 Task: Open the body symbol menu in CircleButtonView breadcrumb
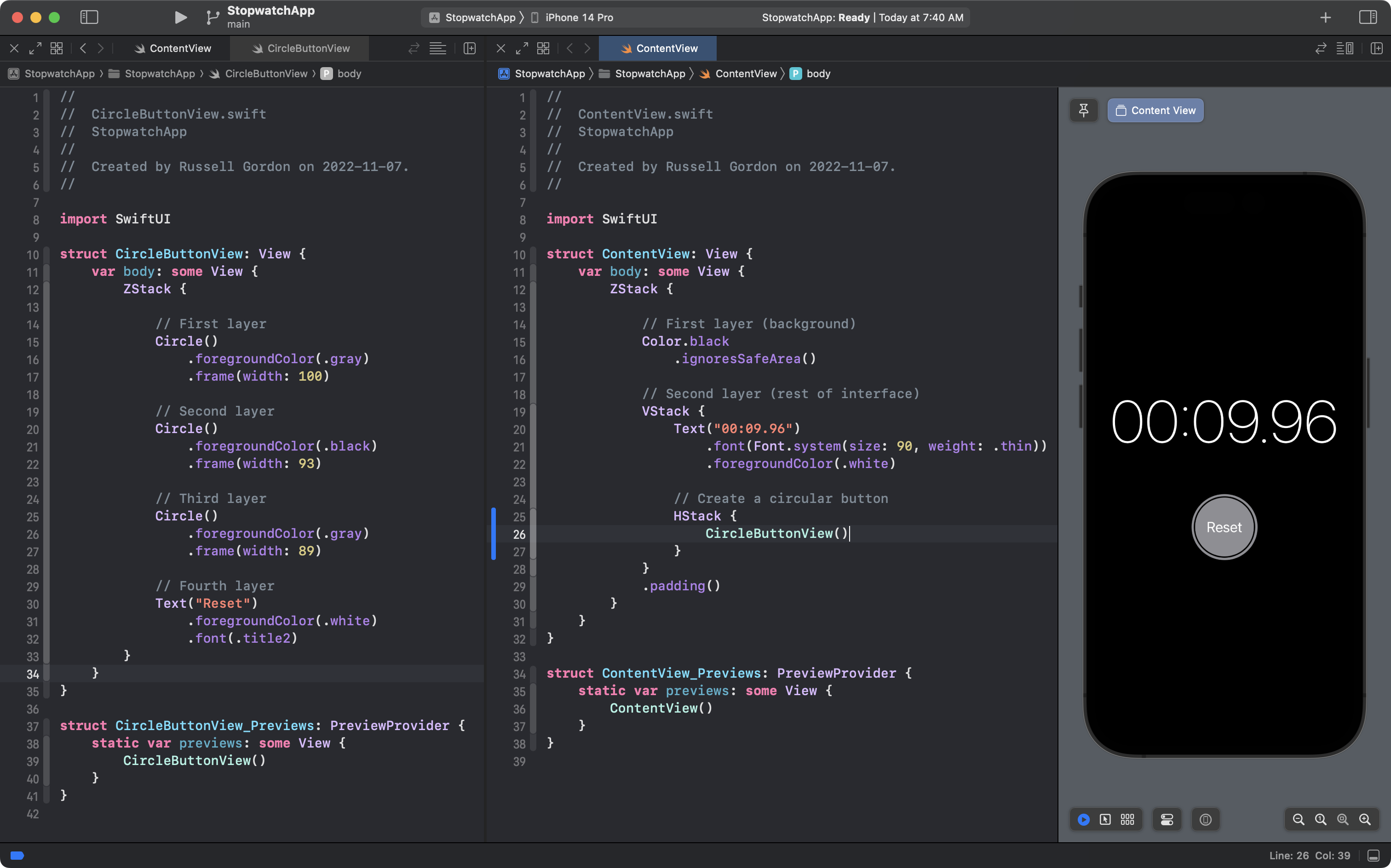point(341,74)
